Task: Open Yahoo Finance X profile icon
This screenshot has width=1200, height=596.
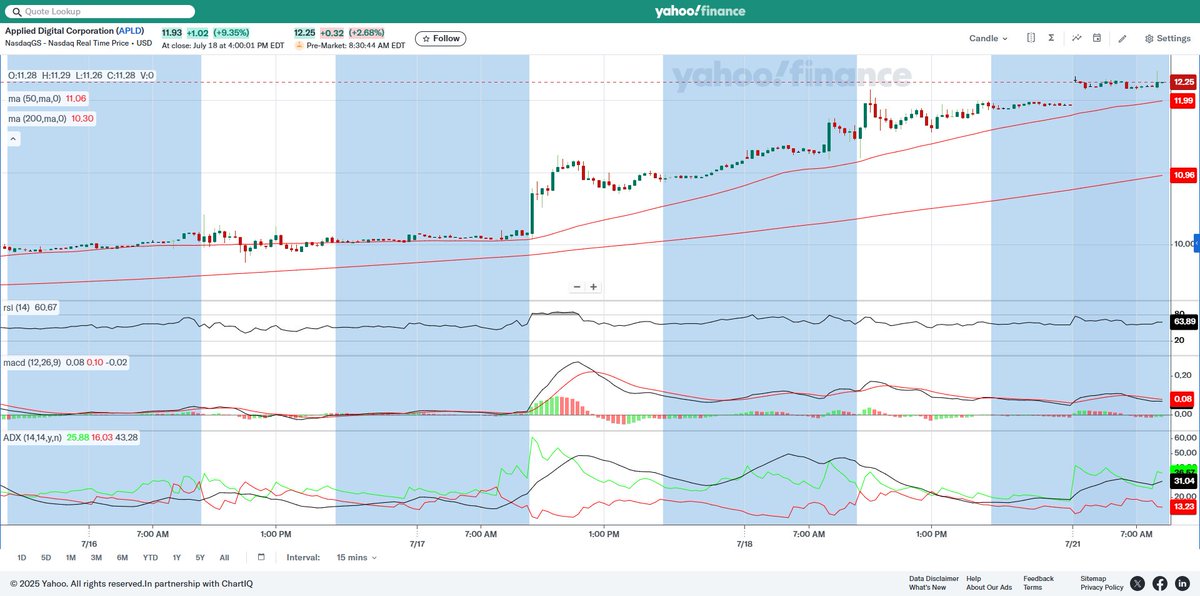Action: tap(1138, 583)
